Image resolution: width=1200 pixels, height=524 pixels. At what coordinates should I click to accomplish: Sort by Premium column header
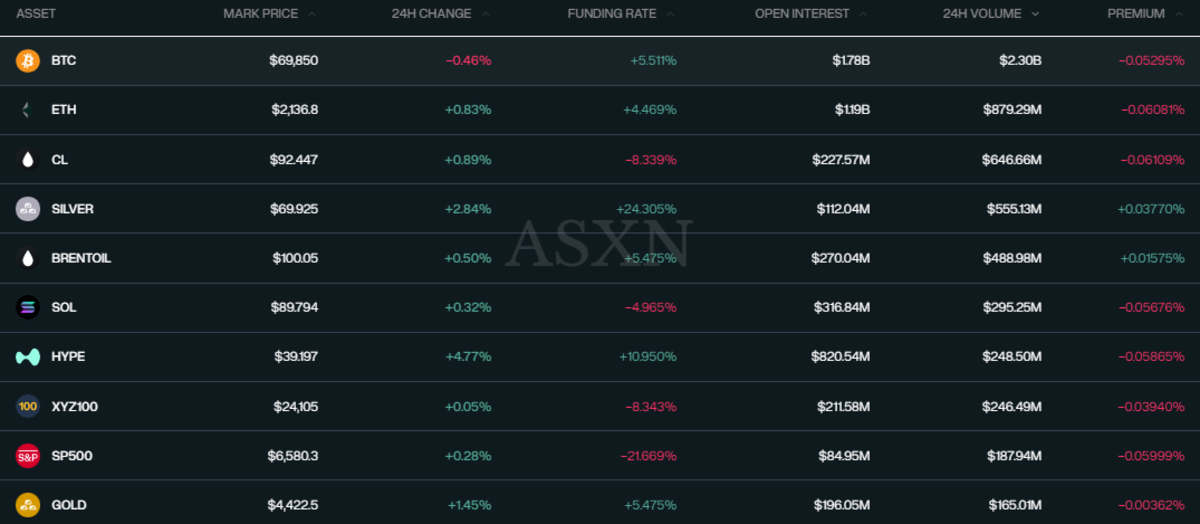point(1136,14)
